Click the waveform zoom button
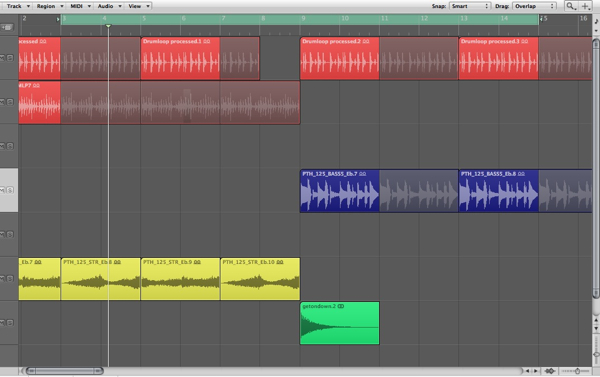The height and width of the screenshot is (377, 600). [x=550, y=370]
